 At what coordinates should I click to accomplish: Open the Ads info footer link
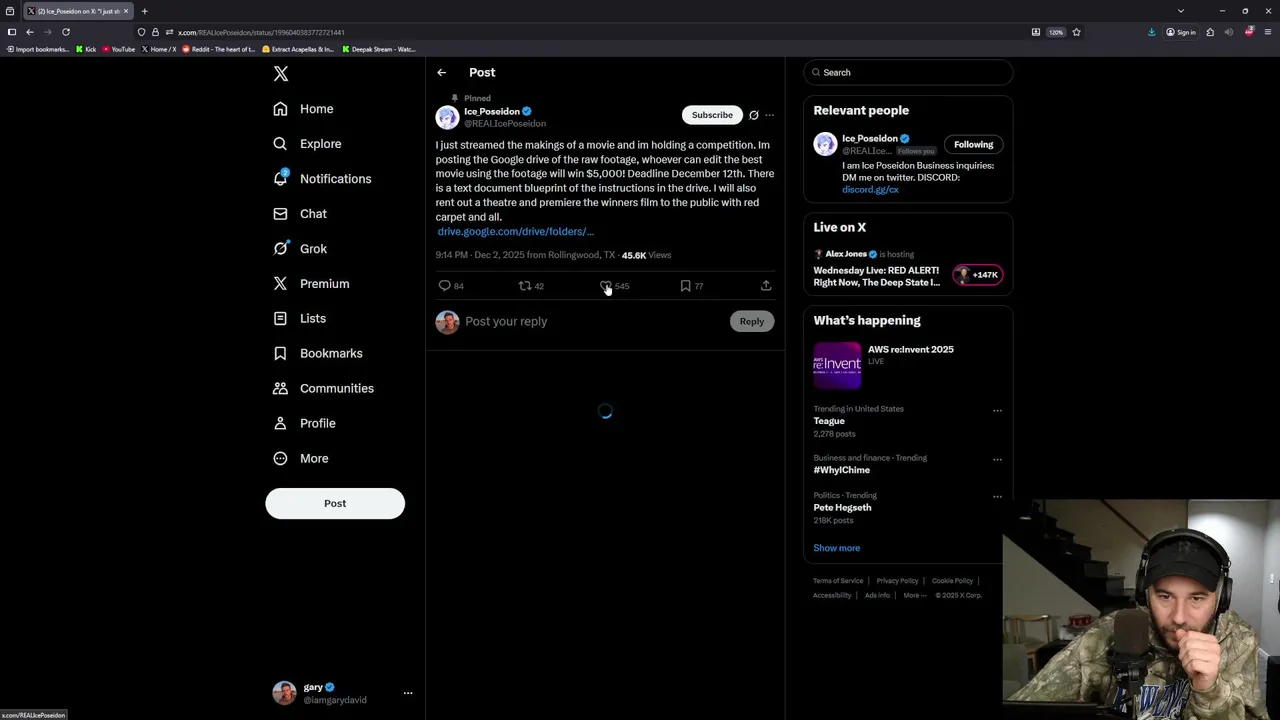[x=877, y=595]
